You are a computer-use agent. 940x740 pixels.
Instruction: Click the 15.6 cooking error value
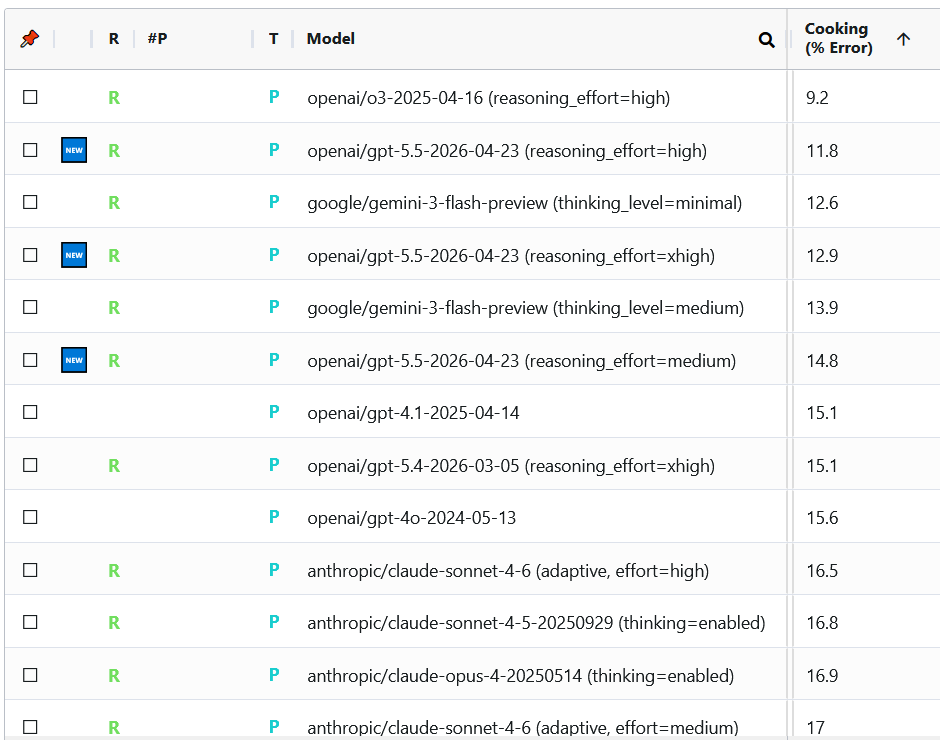pyautogui.click(x=822, y=518)
